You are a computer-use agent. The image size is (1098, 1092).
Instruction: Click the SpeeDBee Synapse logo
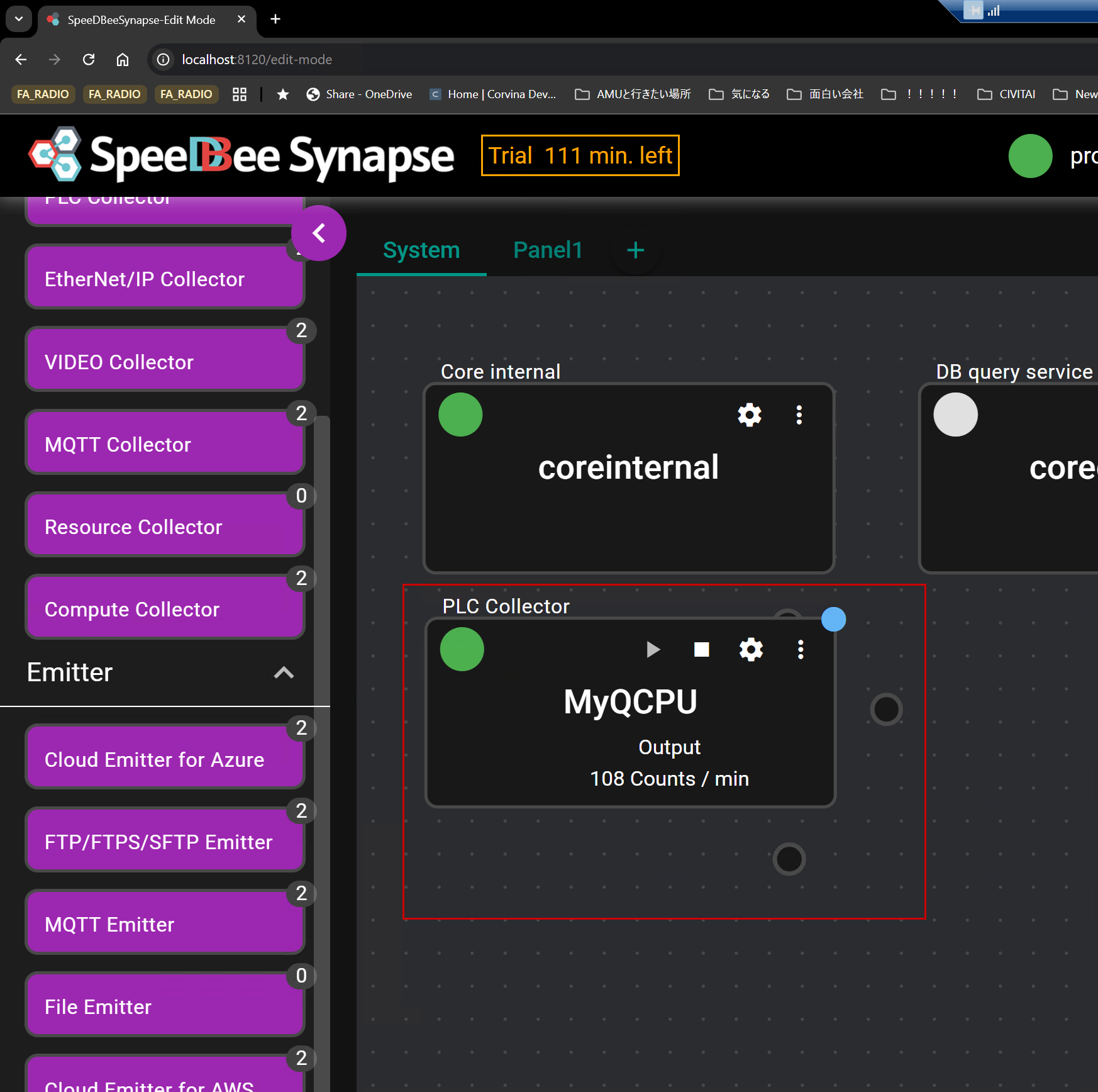pyautogui.click(x=241, y=156)
